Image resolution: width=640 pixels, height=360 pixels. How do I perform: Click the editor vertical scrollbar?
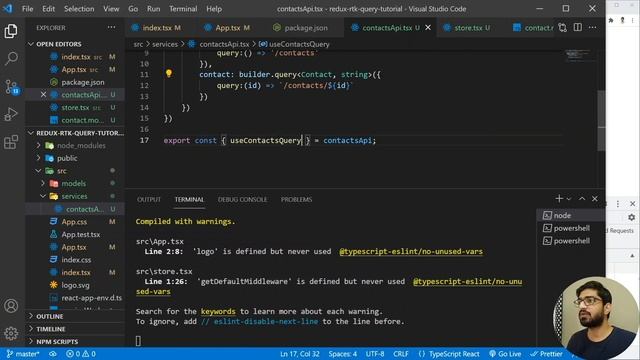coord(601,121)
